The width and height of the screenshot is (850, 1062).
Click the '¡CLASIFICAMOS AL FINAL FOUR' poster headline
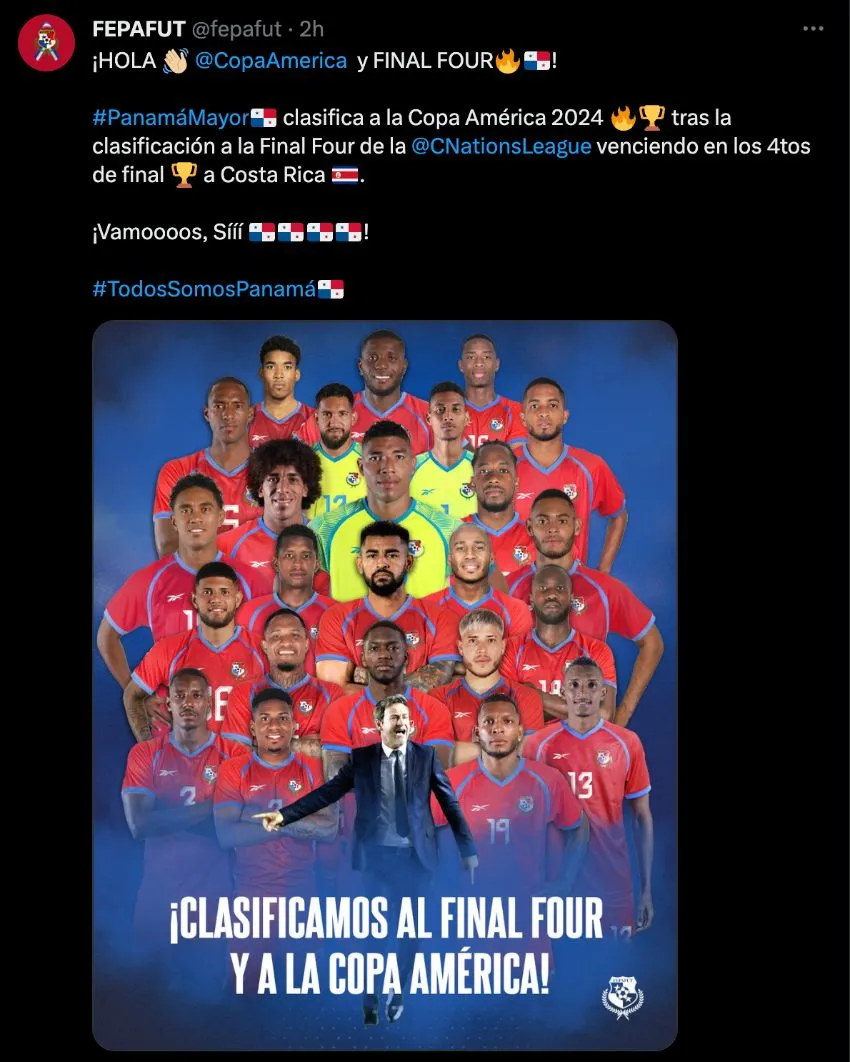click(x=386, y=919)
